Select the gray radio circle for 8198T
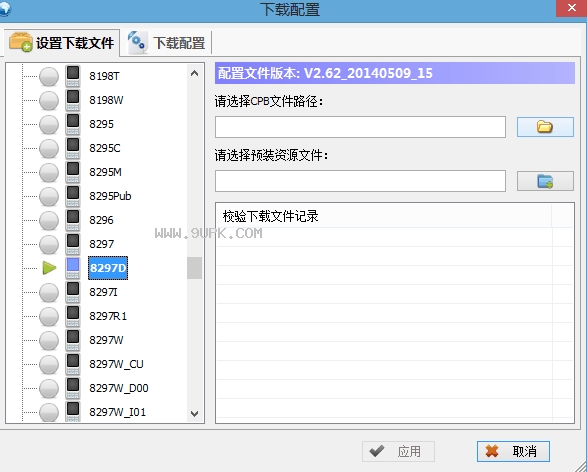This screenshot has height=472, width=587. click(x=49, y=77)
